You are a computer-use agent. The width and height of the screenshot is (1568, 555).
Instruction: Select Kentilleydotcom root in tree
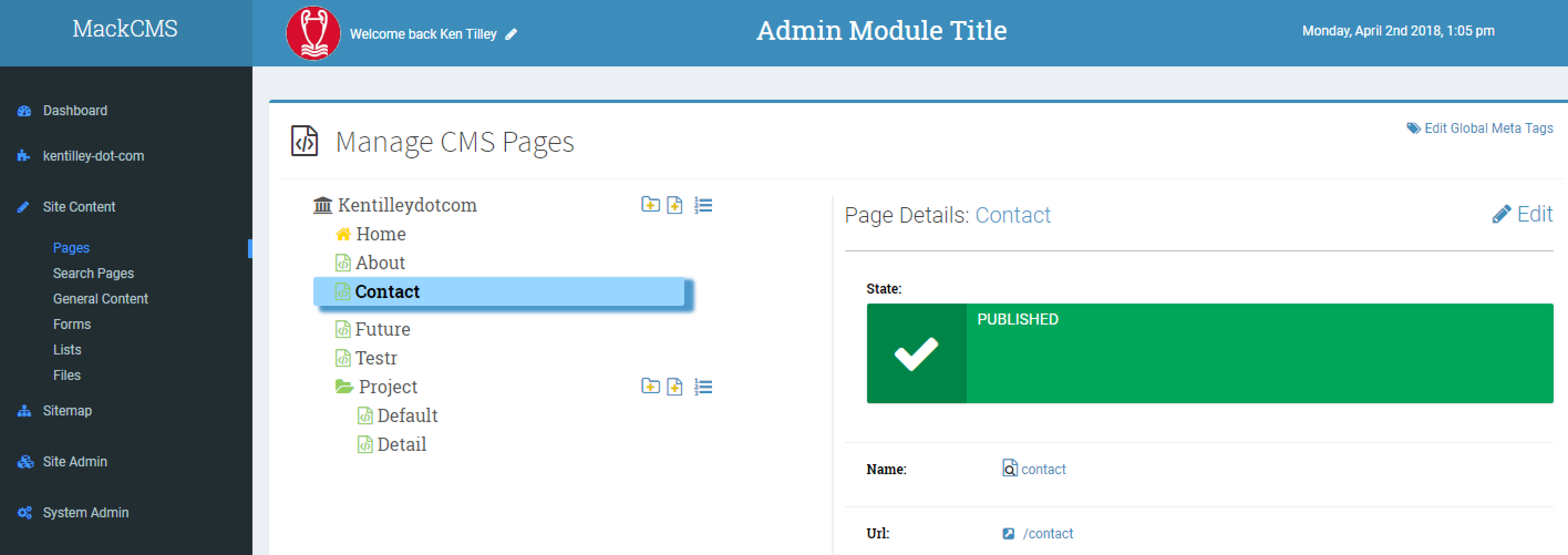pos(407,205)
